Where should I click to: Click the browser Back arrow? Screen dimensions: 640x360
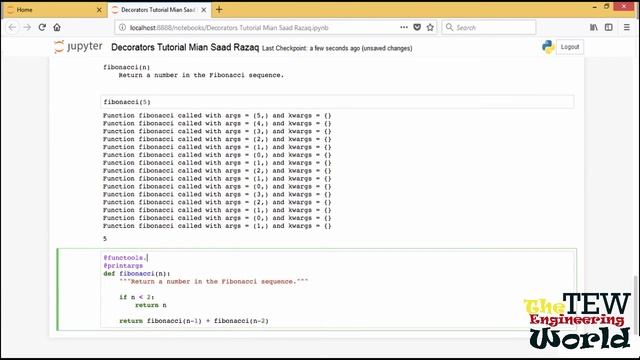[12, 27]
